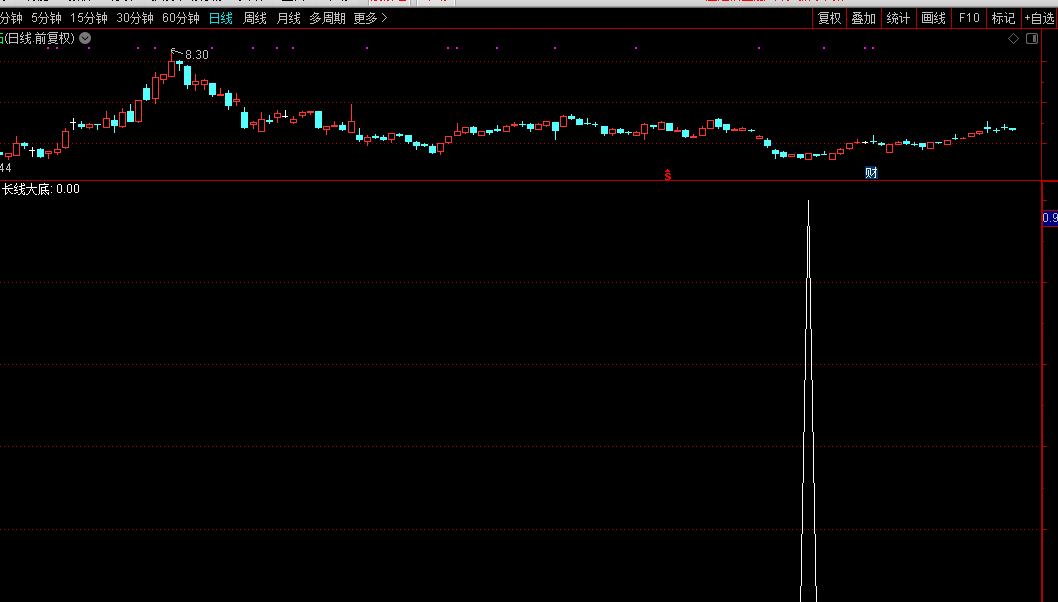Click the diamond icon above the chart
This screenshot has width=1058, height=602.
point(1013,38)
